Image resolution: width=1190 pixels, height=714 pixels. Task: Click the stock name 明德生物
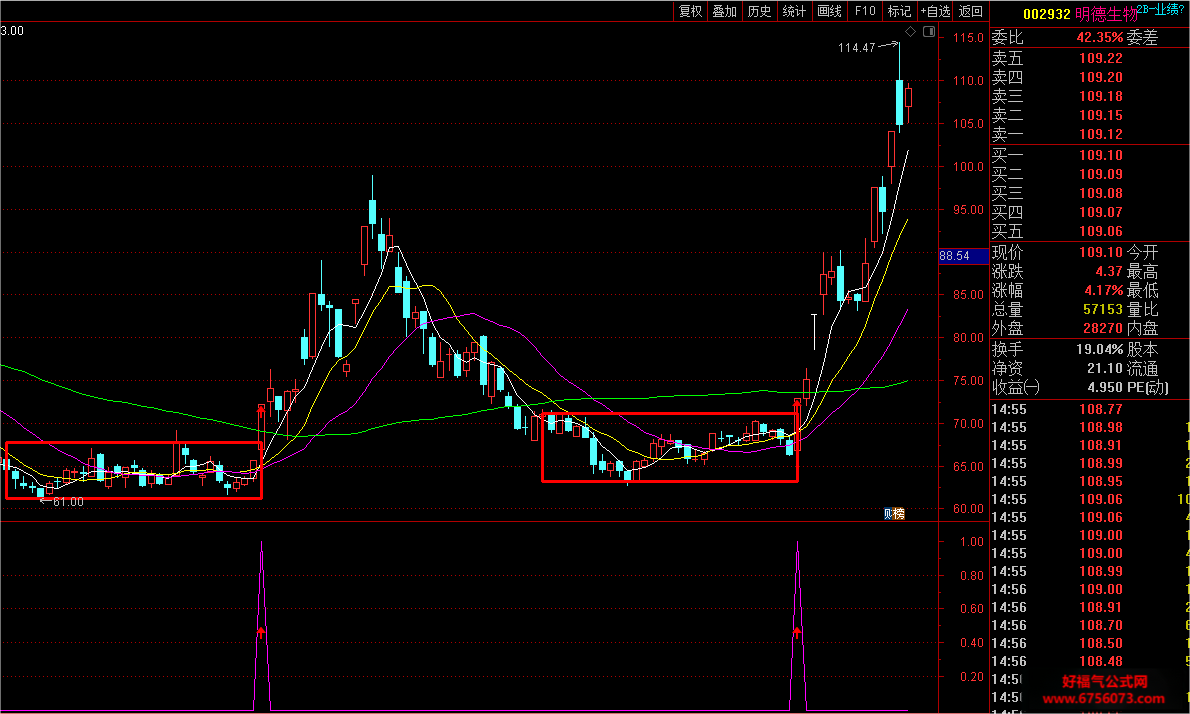pyautogui.click(x=1106, y=14)
